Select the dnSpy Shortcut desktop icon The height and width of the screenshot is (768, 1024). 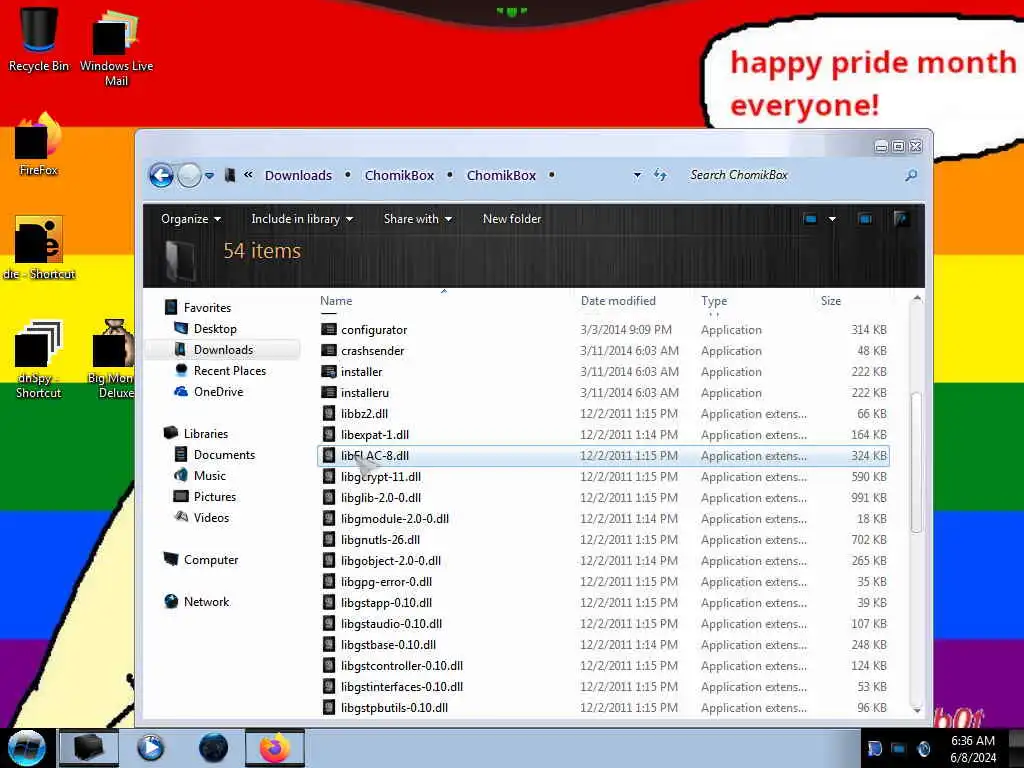point(39,359)
